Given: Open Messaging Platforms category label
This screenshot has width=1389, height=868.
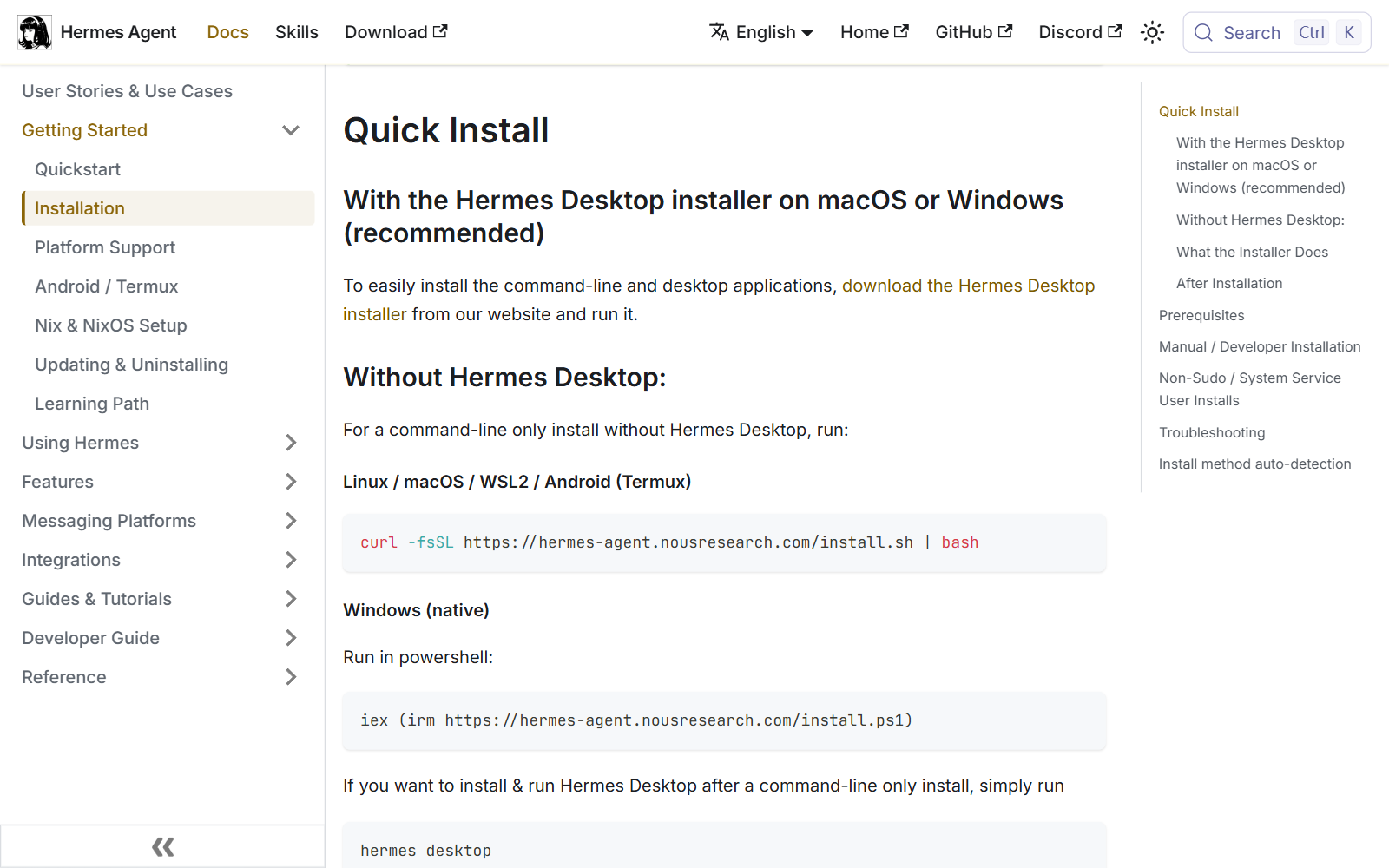Looking at the screenshot, I should click(109, 521).
